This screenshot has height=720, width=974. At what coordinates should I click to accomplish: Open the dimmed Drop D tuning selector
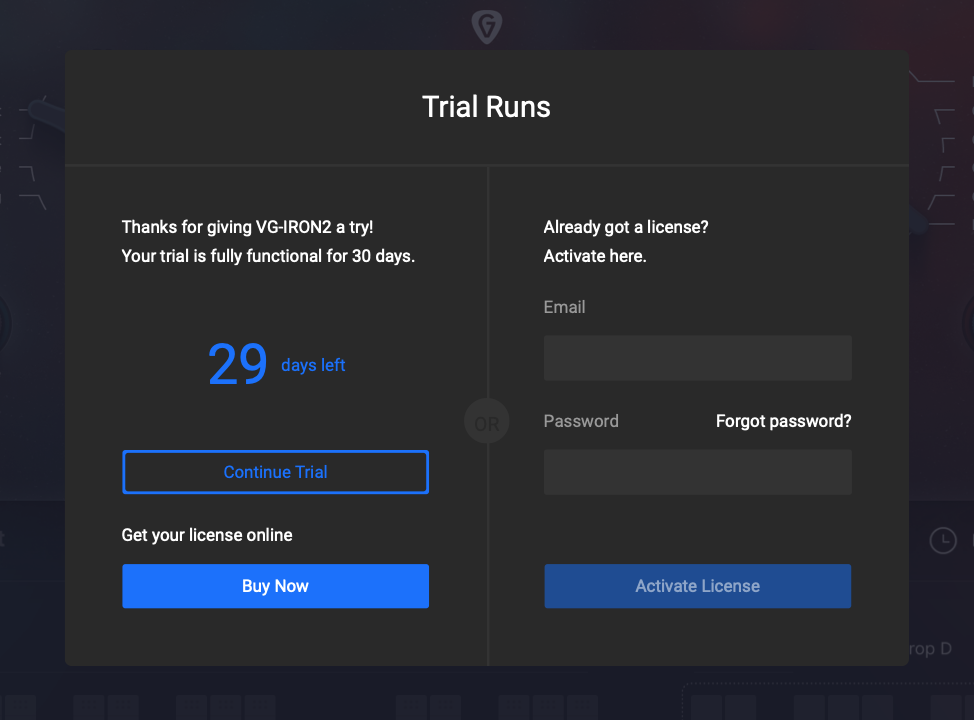tap(930, 649)
